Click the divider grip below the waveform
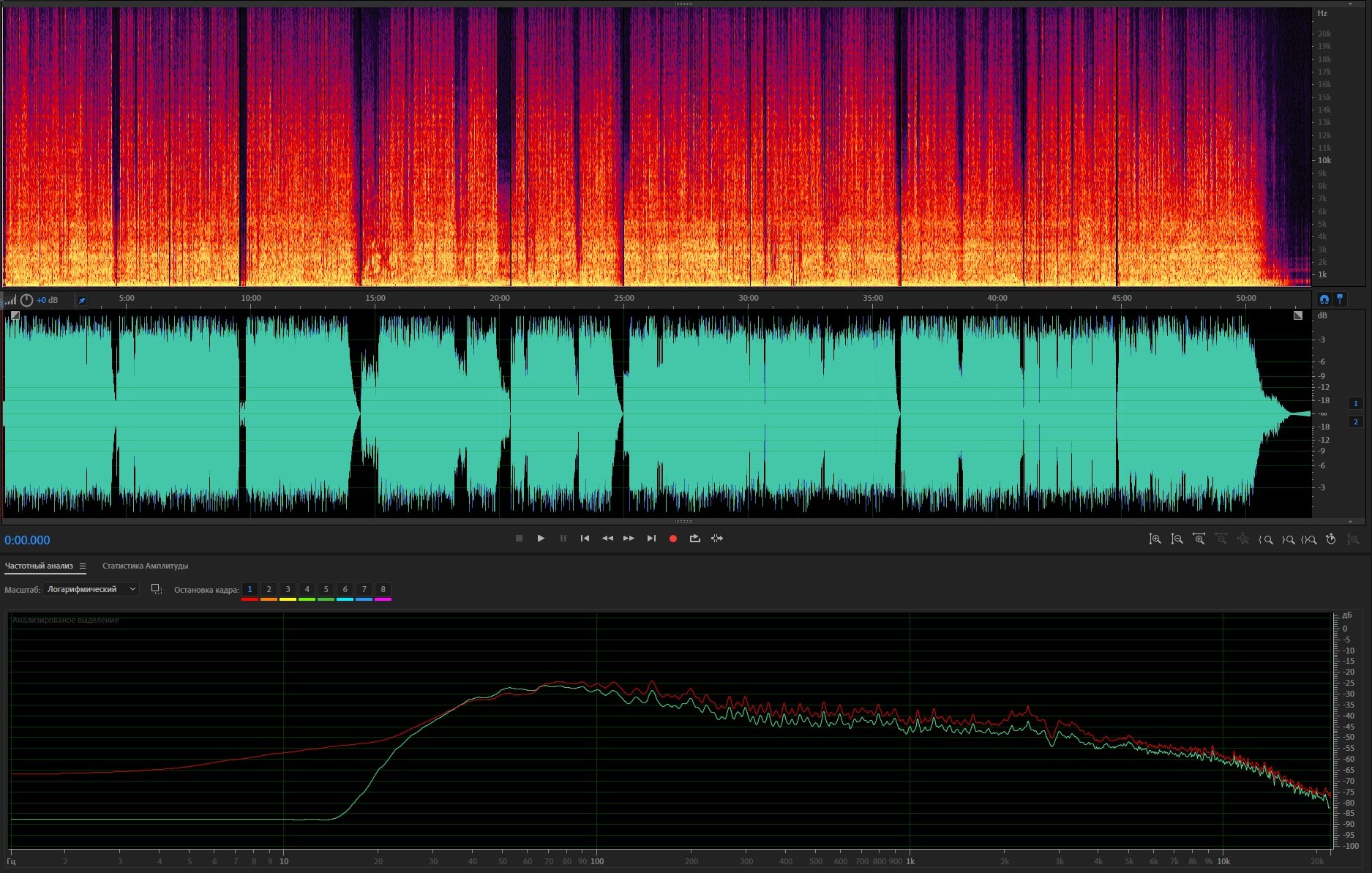The height and width of the screenshot is (873, 1372). tap(683, 522)
